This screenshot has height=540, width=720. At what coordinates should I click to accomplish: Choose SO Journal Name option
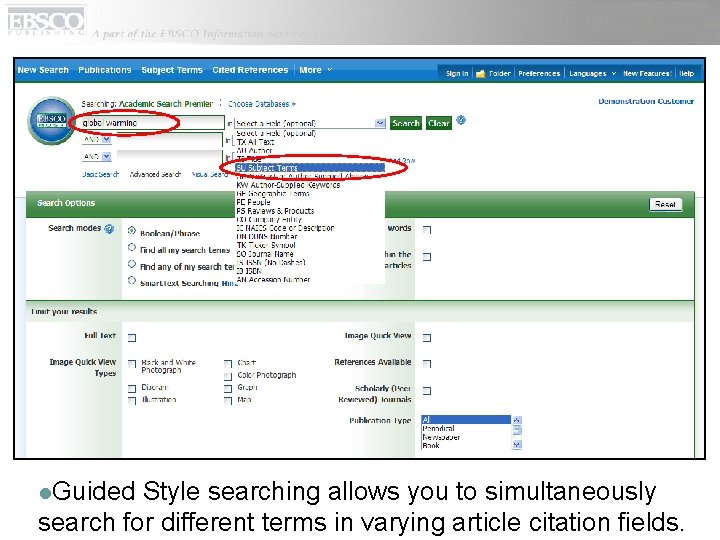click(310, 254)
